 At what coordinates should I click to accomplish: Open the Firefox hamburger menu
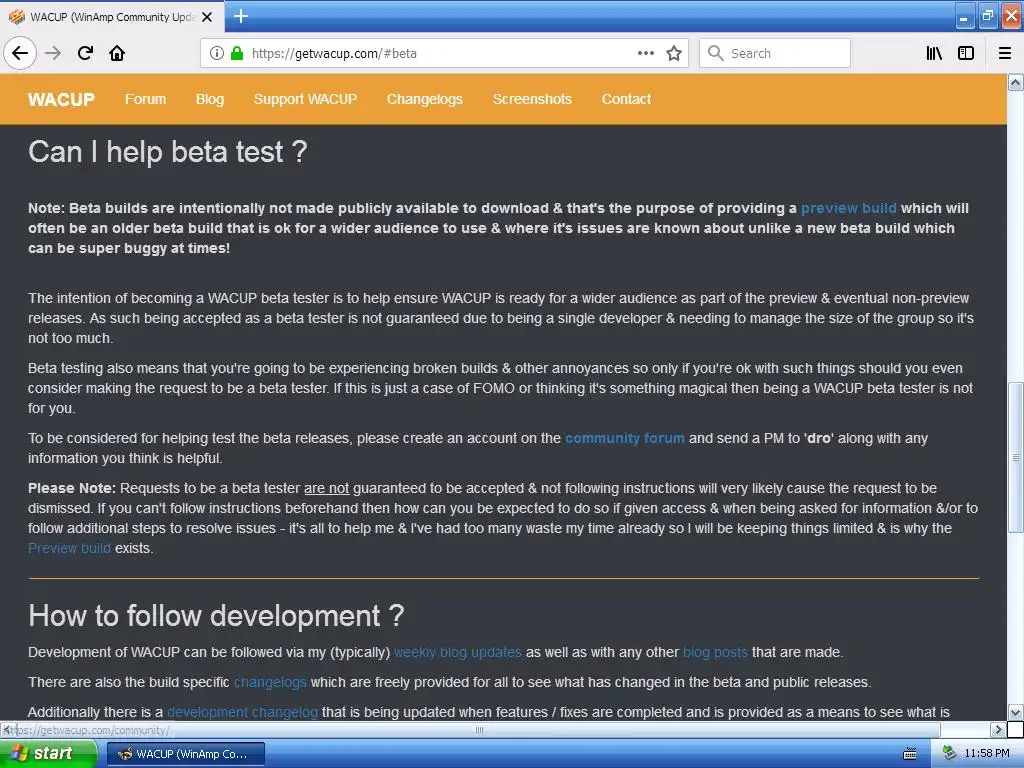[1005, 53]
